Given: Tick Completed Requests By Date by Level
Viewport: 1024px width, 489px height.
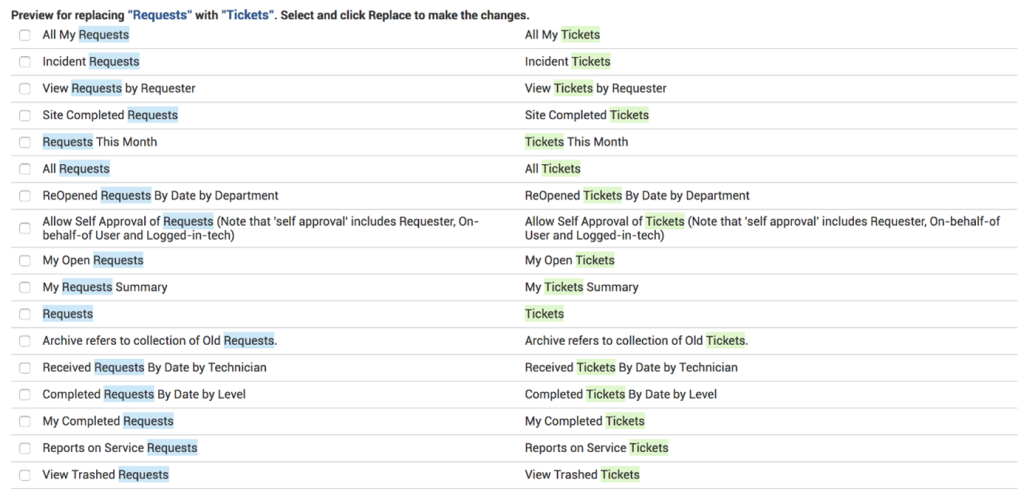Looking at the screenshot, I should (x=25, y=395).
